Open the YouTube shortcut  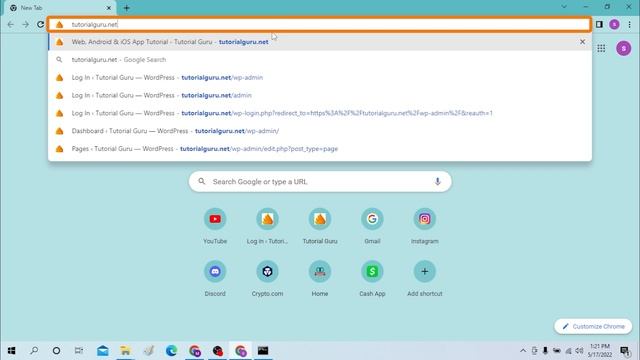pos(215,226)
